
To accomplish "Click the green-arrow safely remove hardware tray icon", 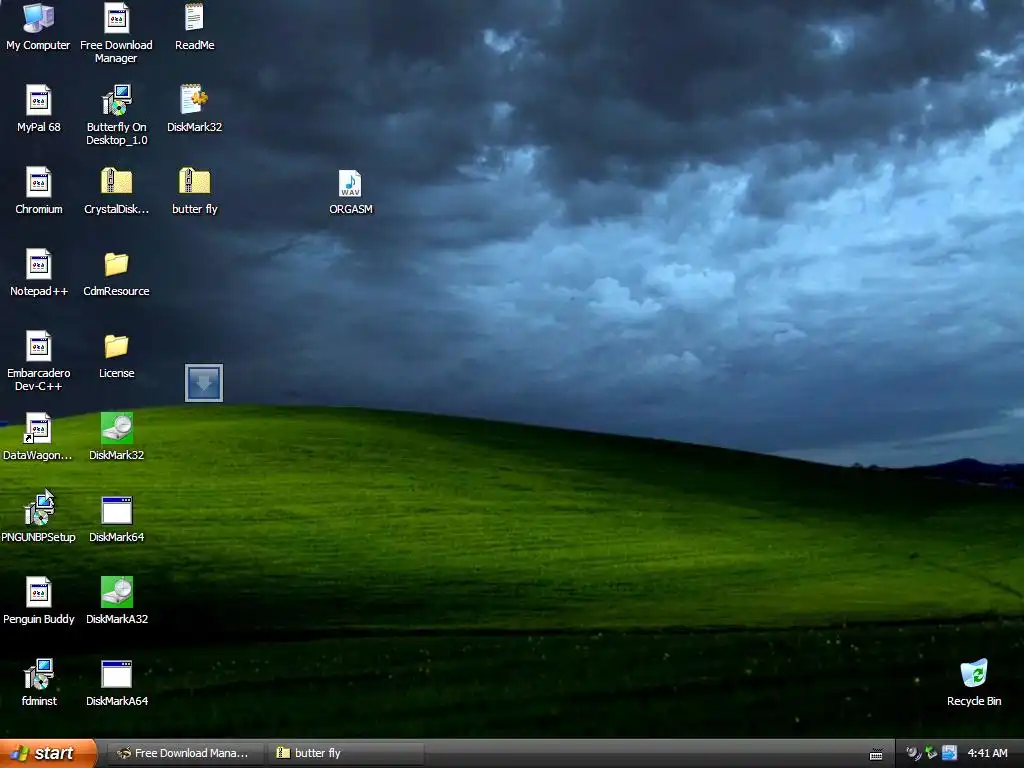I will click(931, 753).
